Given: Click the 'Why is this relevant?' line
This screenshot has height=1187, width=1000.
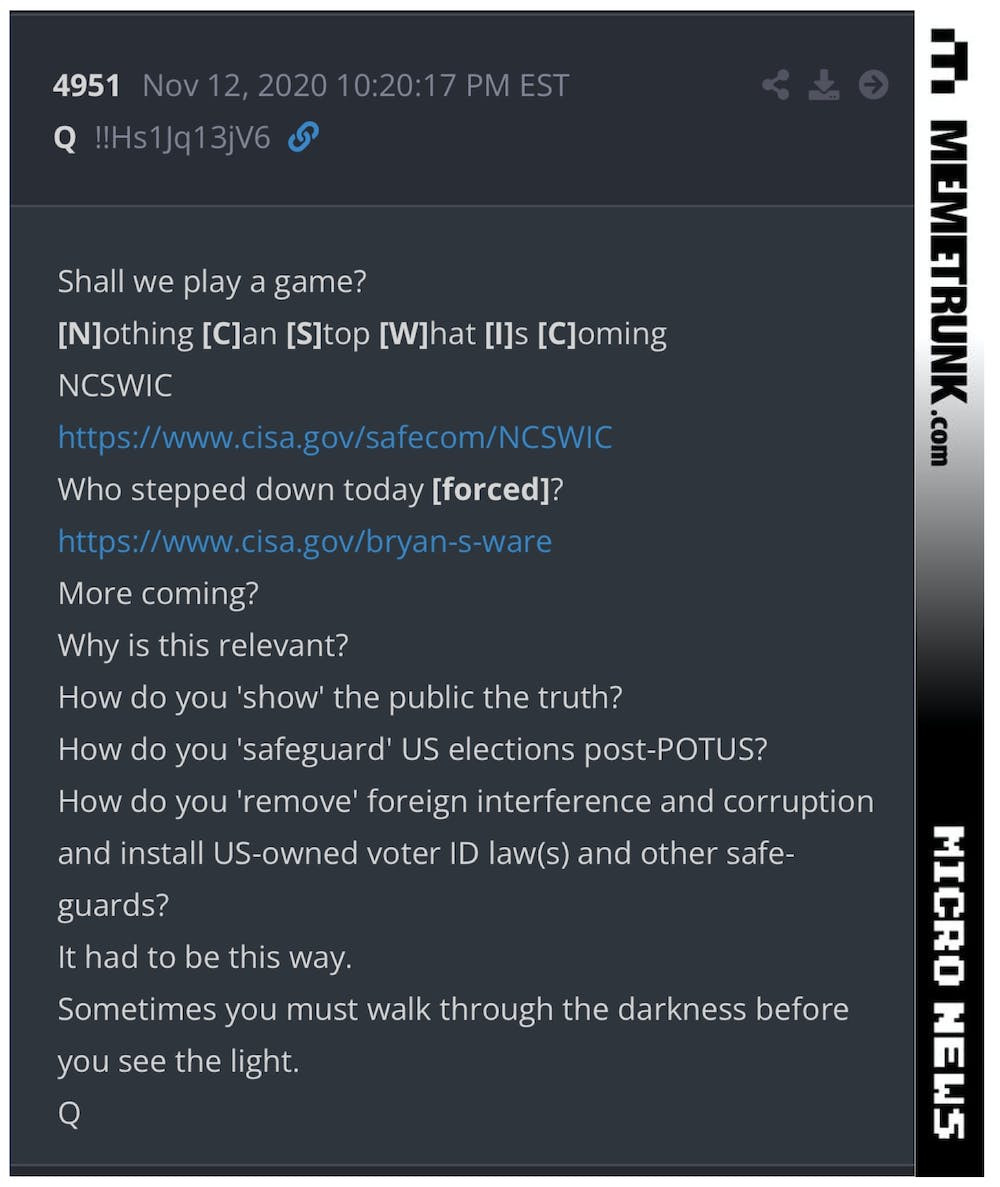Looking at the screenshot, I should pyautogui.click(x=203, y=646).
